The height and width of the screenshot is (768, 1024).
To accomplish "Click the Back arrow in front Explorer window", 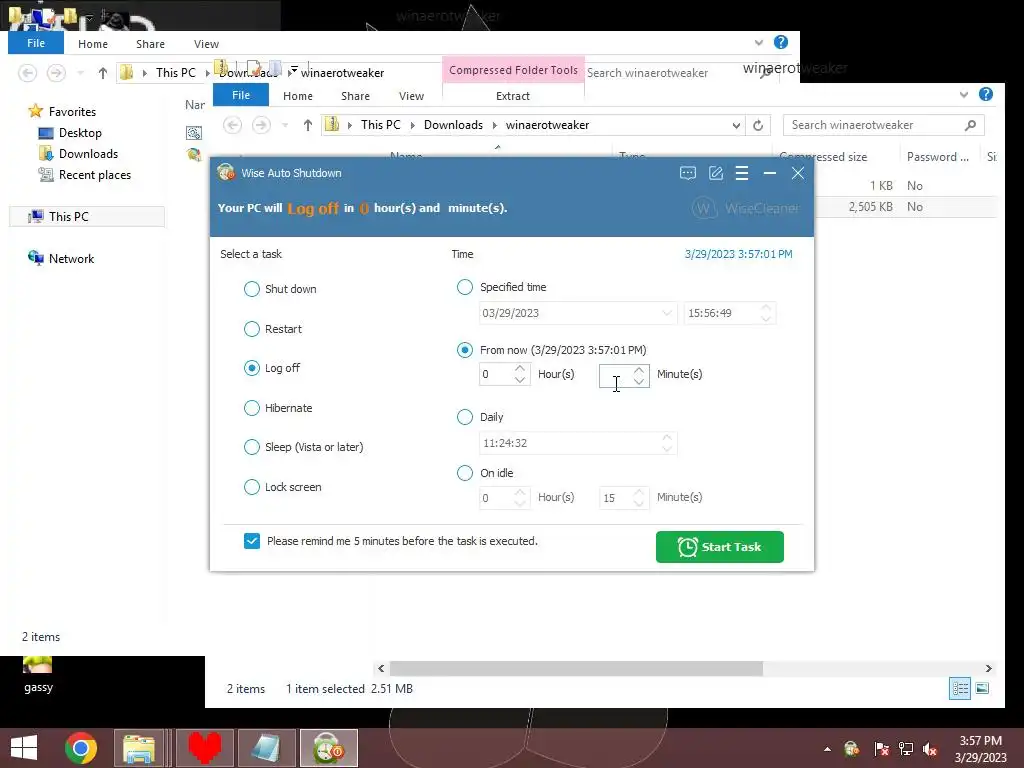I will tap(232, 125).
